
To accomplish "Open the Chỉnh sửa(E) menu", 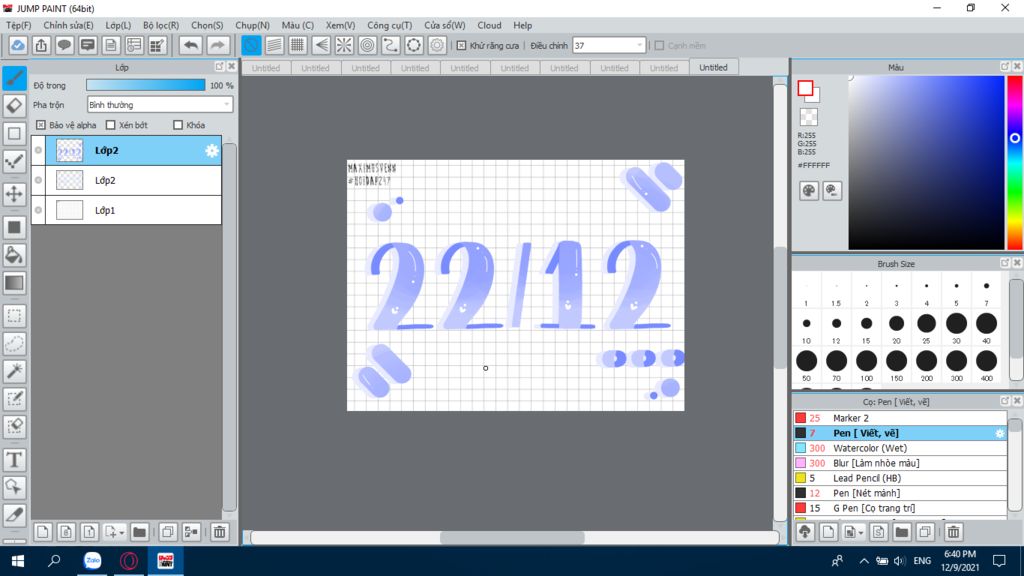I will pos(68,25).
